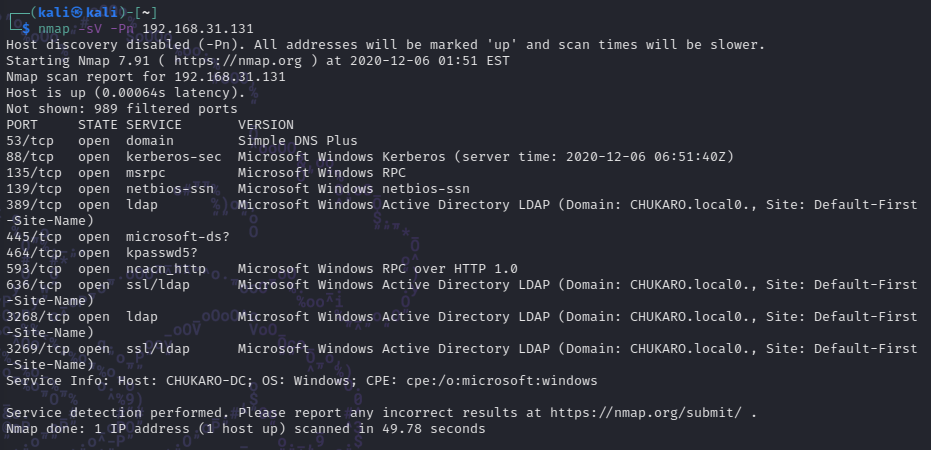The height and width of the screenshot is (450, 931).
Task: Open the https://nmap.org/submit/ link
Action: tap(646, 413)
